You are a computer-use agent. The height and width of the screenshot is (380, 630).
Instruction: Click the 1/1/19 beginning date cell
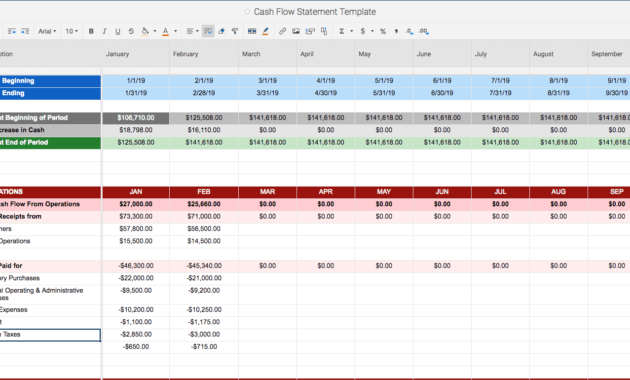click(x=135, y=81)
